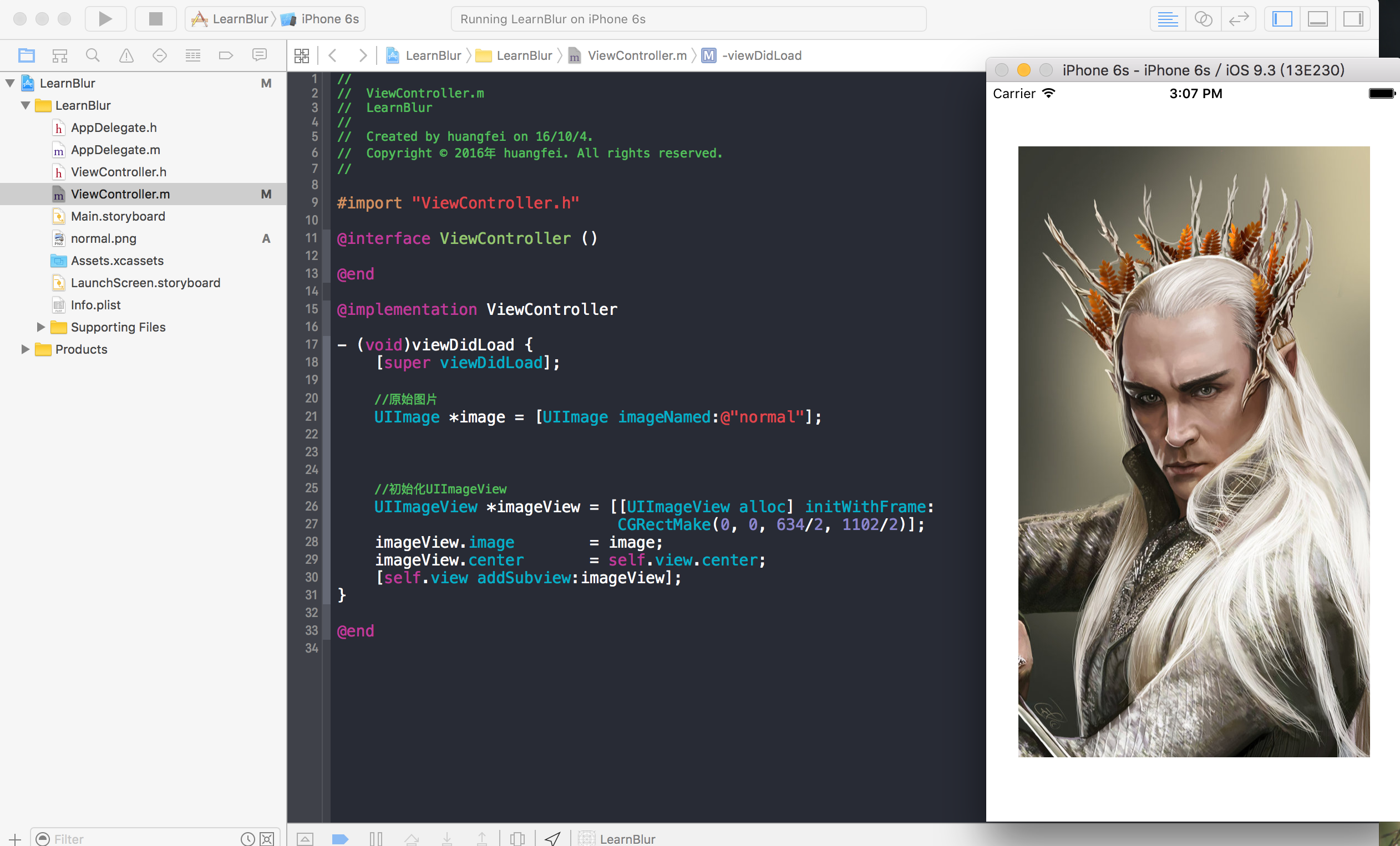
Task: Expand the LearnBlur project group
Action: [x=10, y=82]
